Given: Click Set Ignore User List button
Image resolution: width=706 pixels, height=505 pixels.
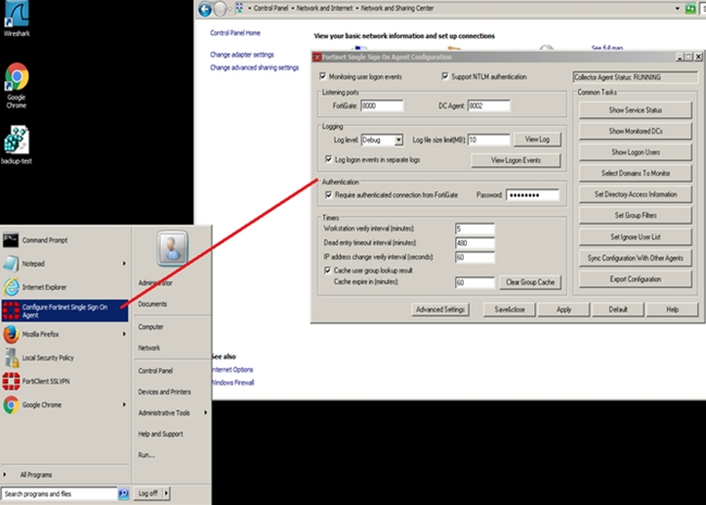Looking at the screenshot, I should tap(635, 237).
